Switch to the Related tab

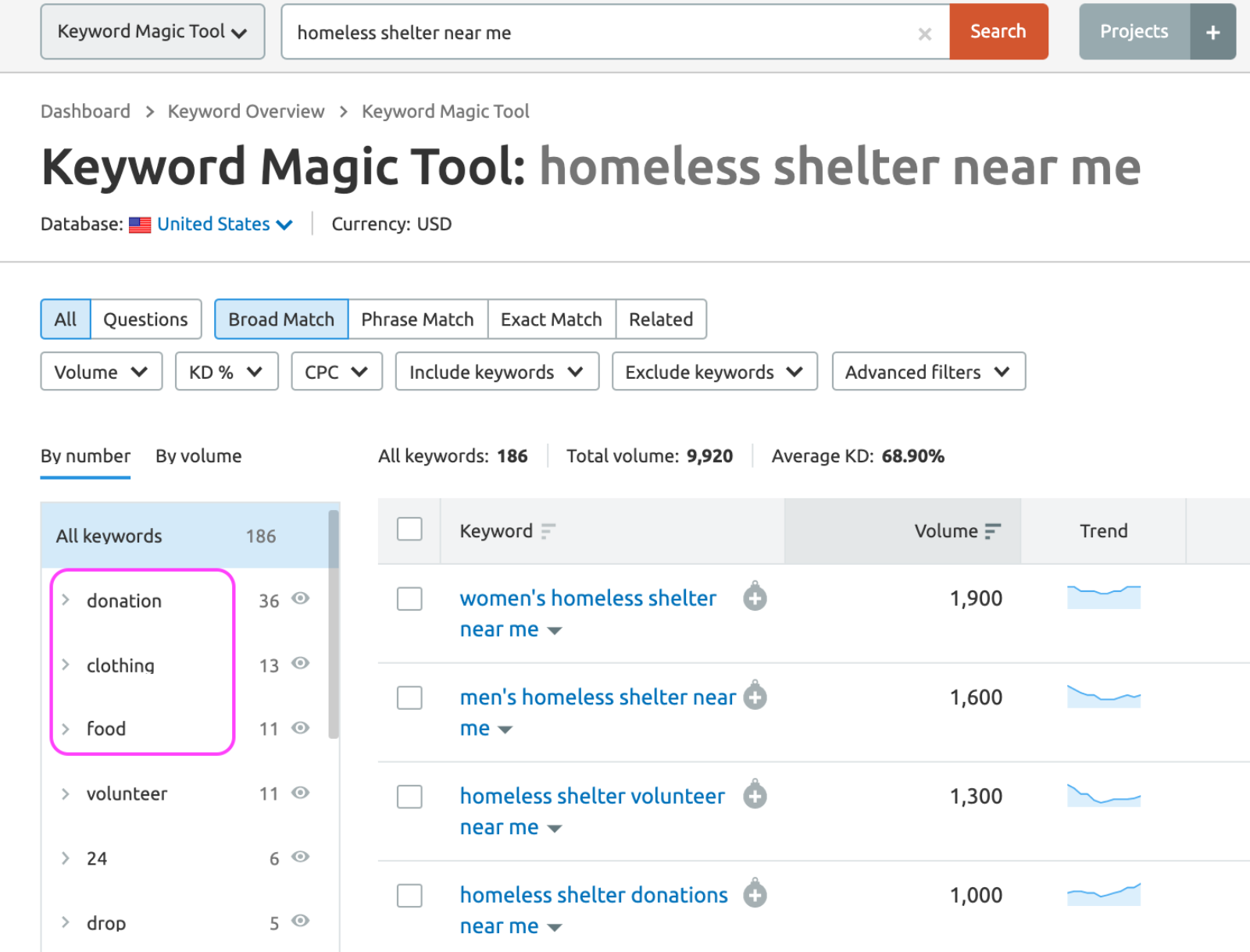point(661,319)
